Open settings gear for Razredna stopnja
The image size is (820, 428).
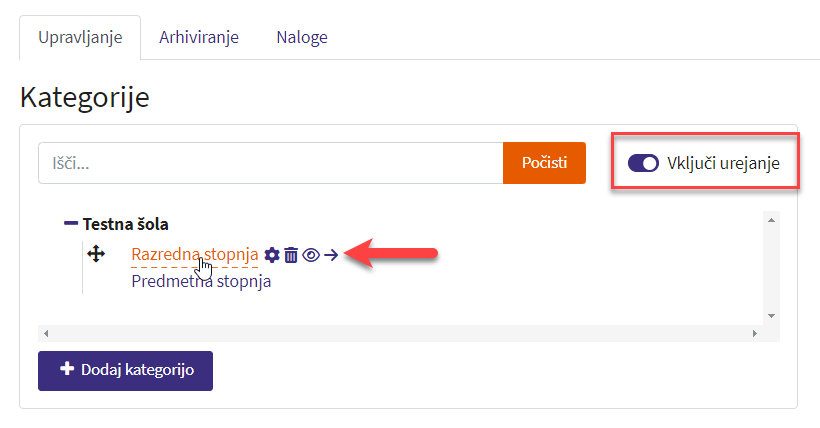pyautogui.click(x=271, y=255)
